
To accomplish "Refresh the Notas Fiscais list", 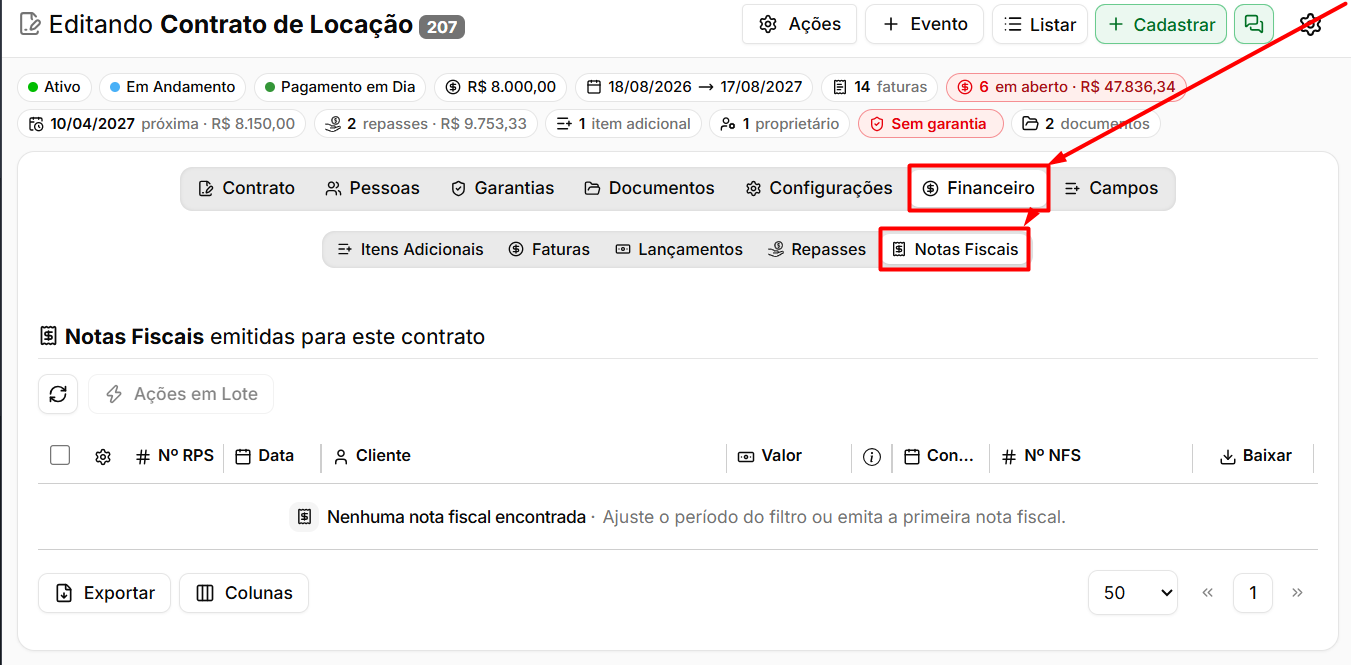I will pyautogui.click(x=58, y=394).
